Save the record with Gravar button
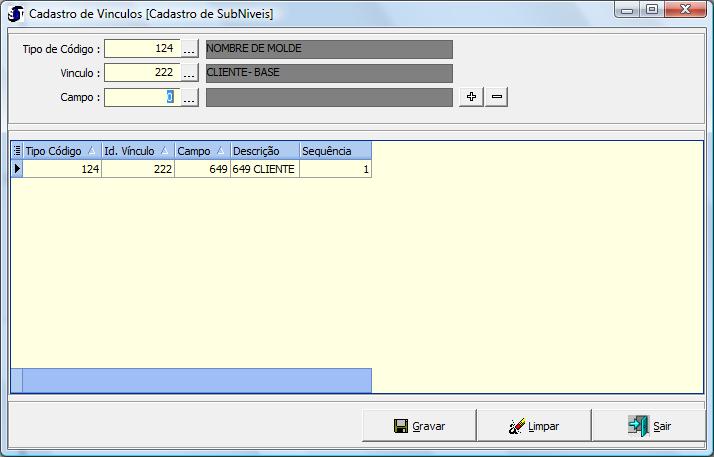 click(419, 426)
